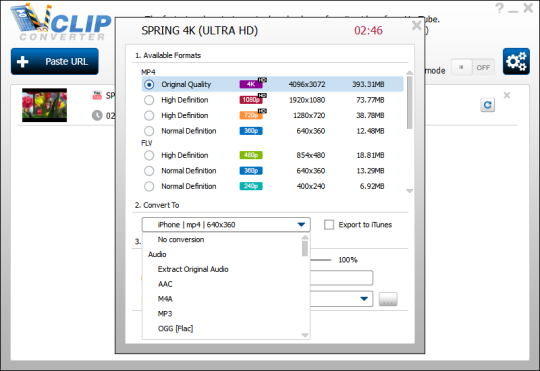The height and width of the screenshot is (371, 540).
Task: Click the format list scroll up arrow
Action: pyautogui.click(x=409, y=73)
